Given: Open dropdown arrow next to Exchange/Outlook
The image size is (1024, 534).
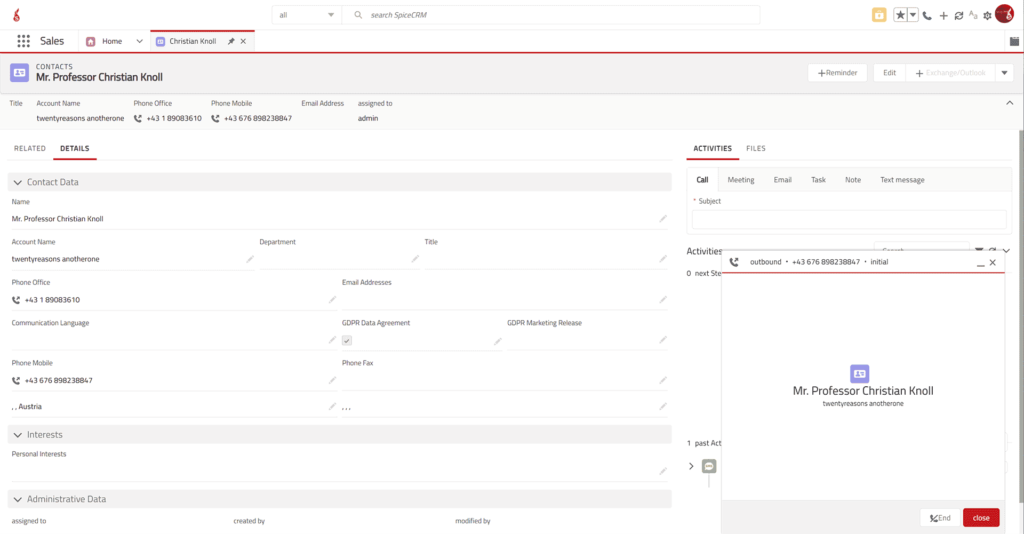Looking at the screenshot, I should 1005,73.
